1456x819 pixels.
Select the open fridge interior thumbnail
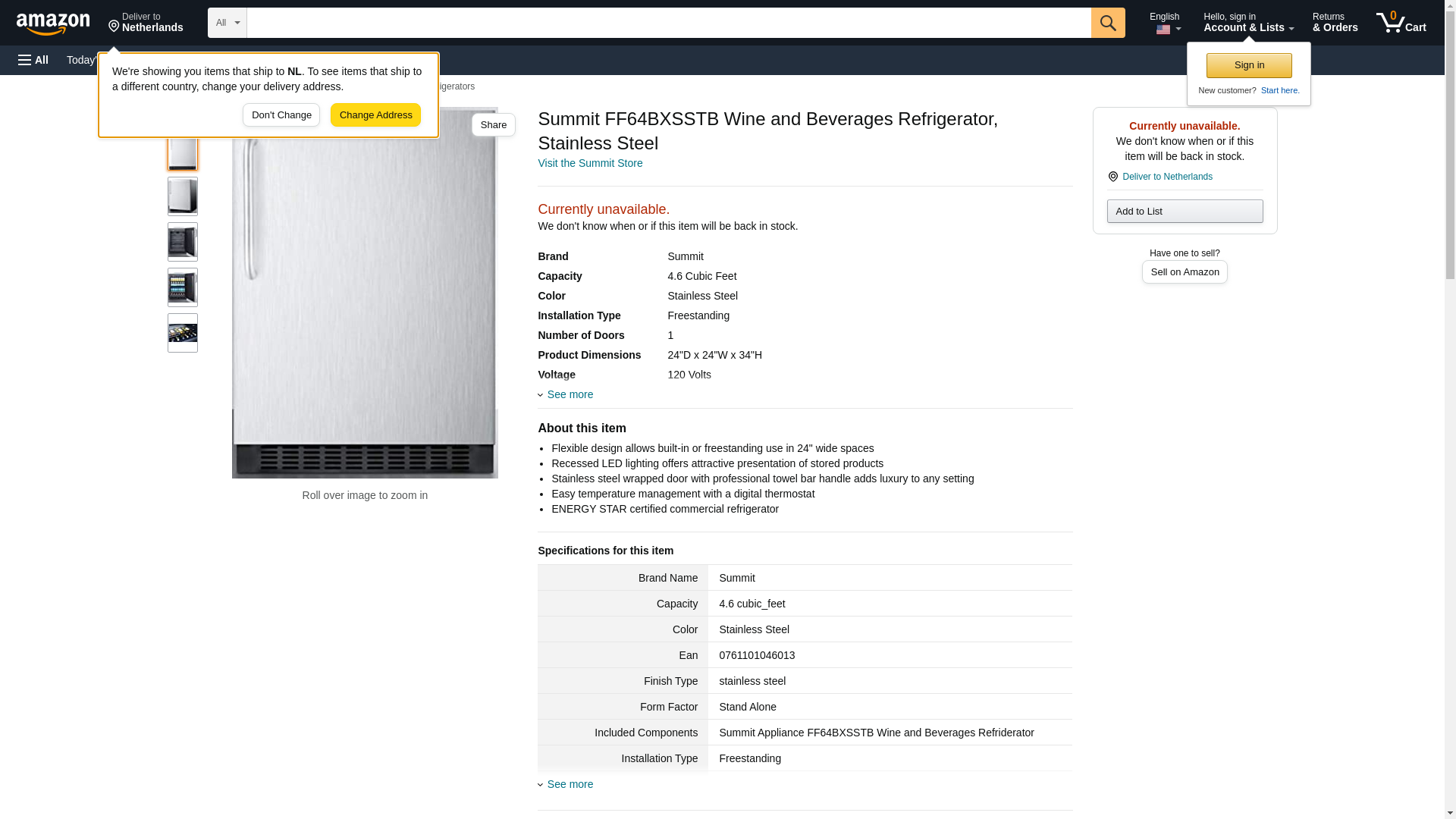(x=183, y=242)
